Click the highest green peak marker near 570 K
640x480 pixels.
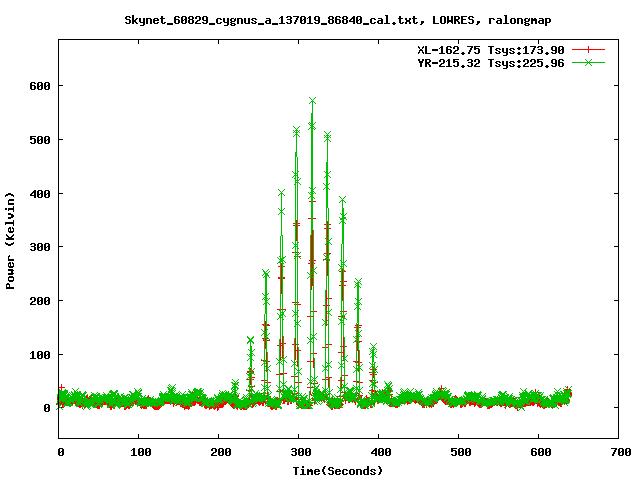pyautogui.click(x=313, y=101)
